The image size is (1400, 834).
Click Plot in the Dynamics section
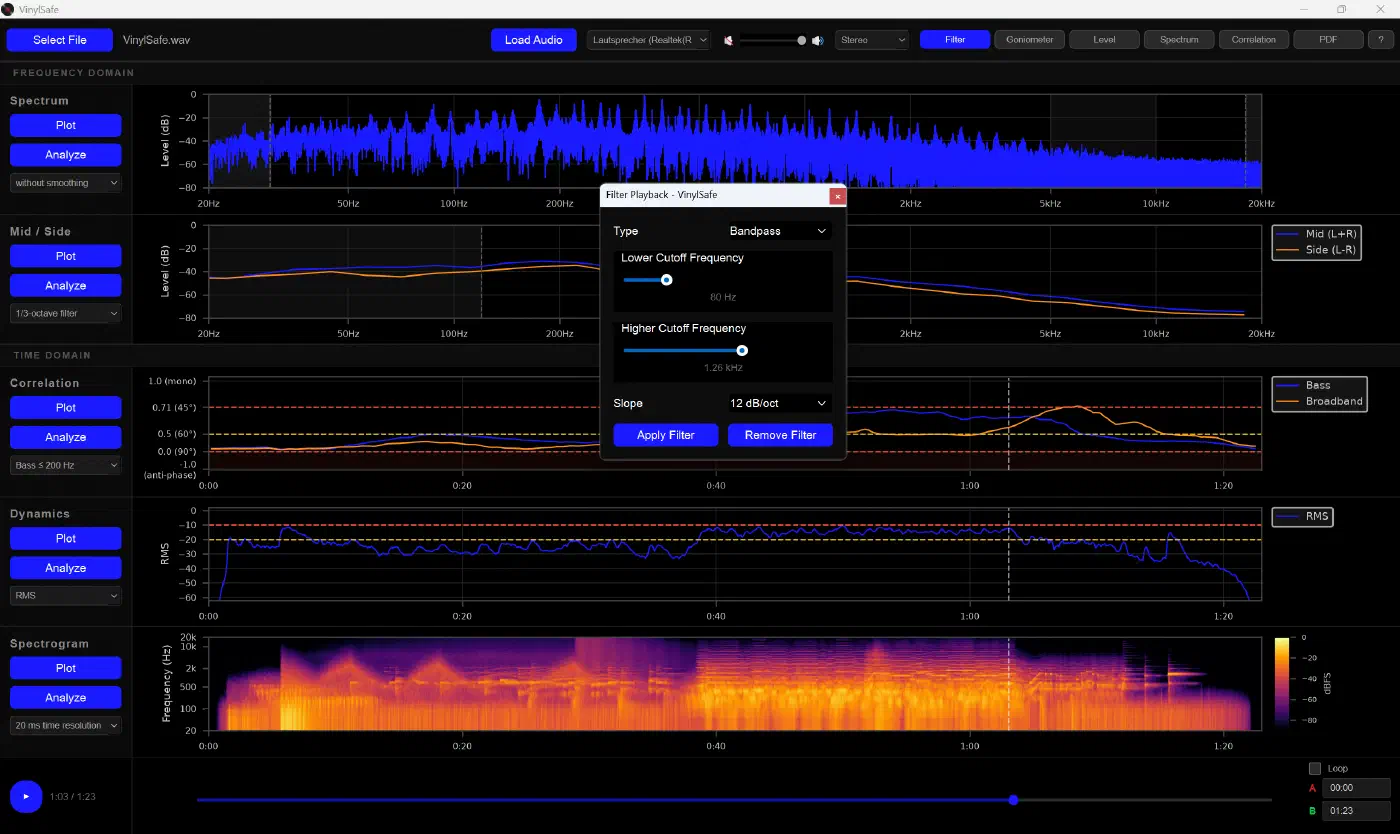point(66,538)
